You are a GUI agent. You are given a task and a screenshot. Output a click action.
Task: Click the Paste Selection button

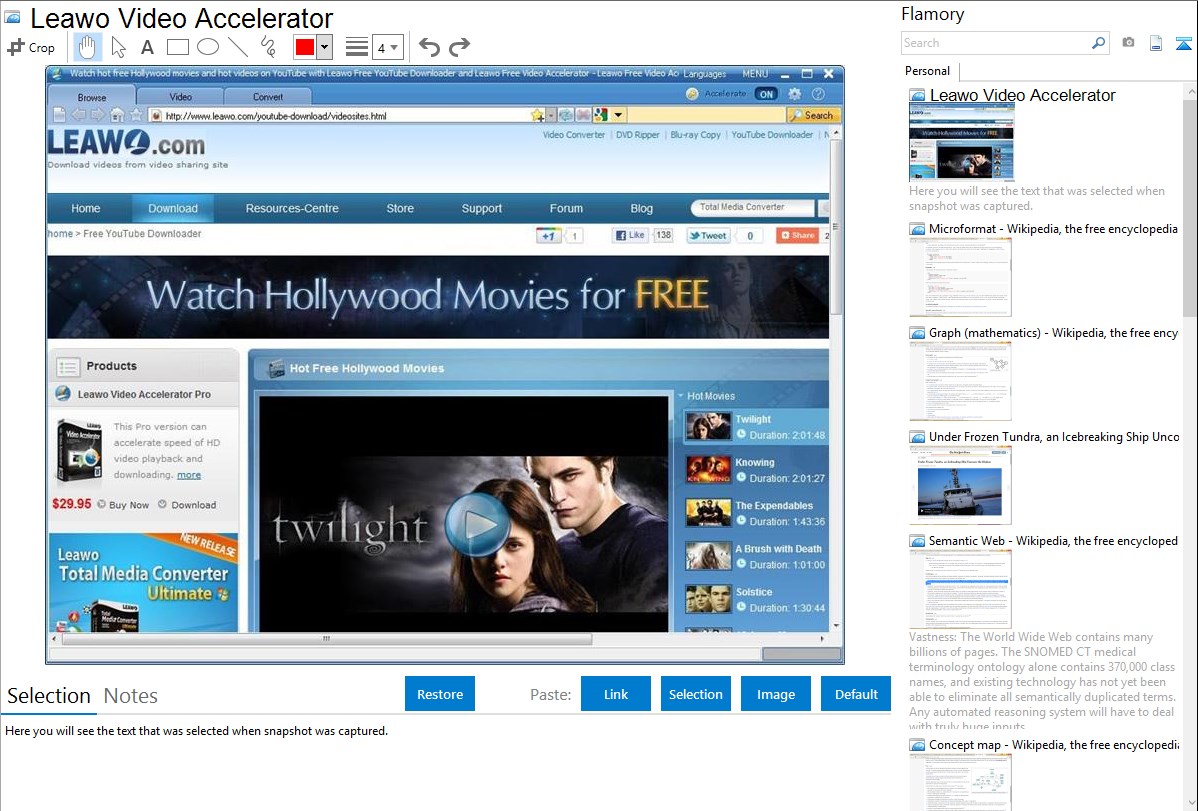(695, 694)
